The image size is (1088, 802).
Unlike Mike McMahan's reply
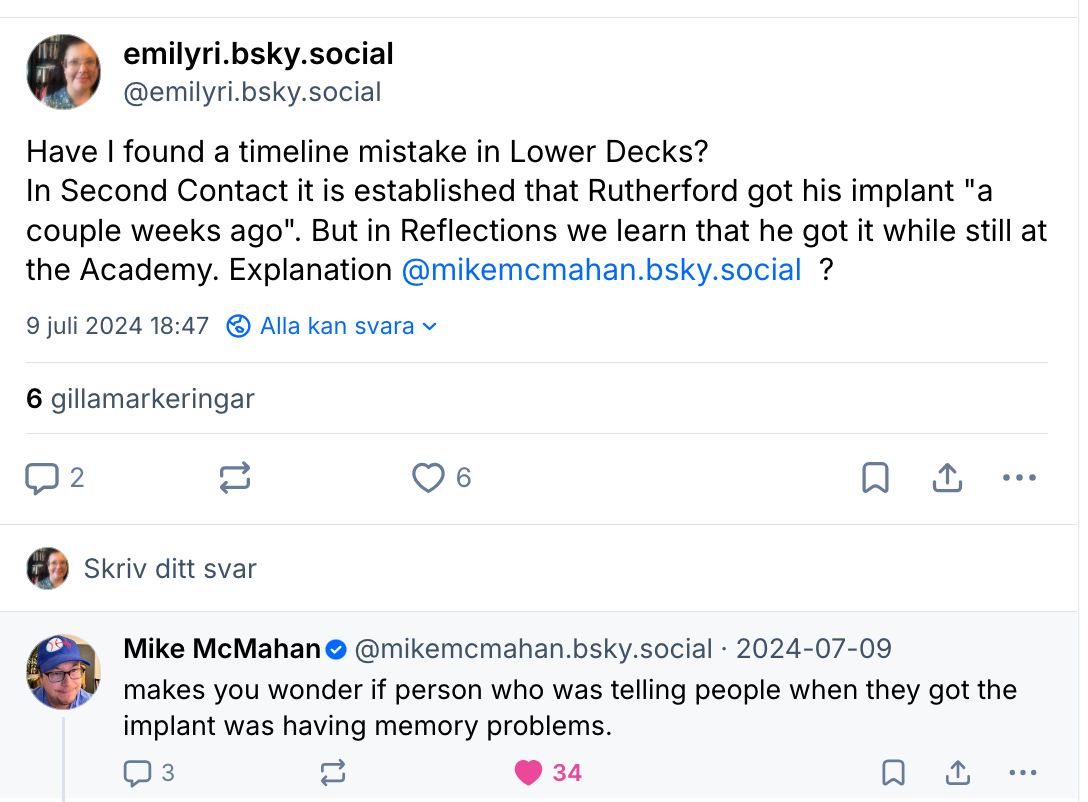click(529, 773)
